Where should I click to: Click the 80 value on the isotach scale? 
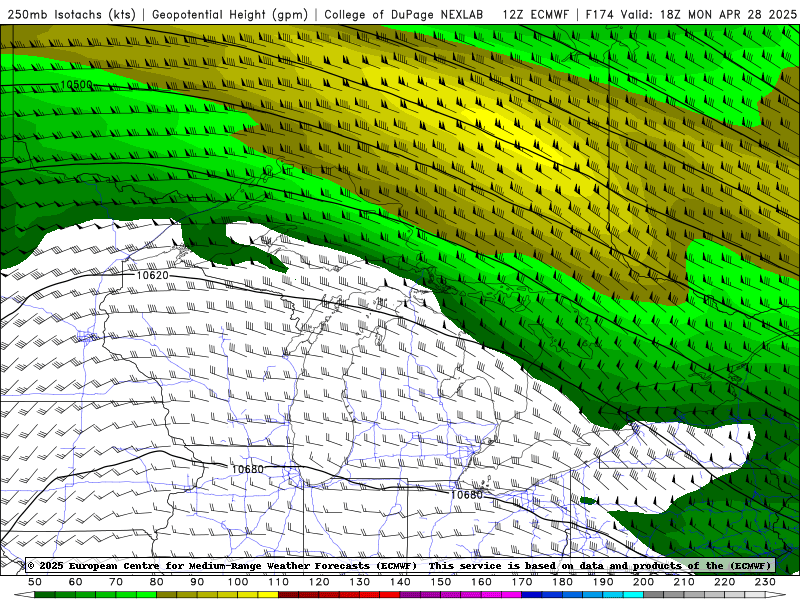[157, 582]
